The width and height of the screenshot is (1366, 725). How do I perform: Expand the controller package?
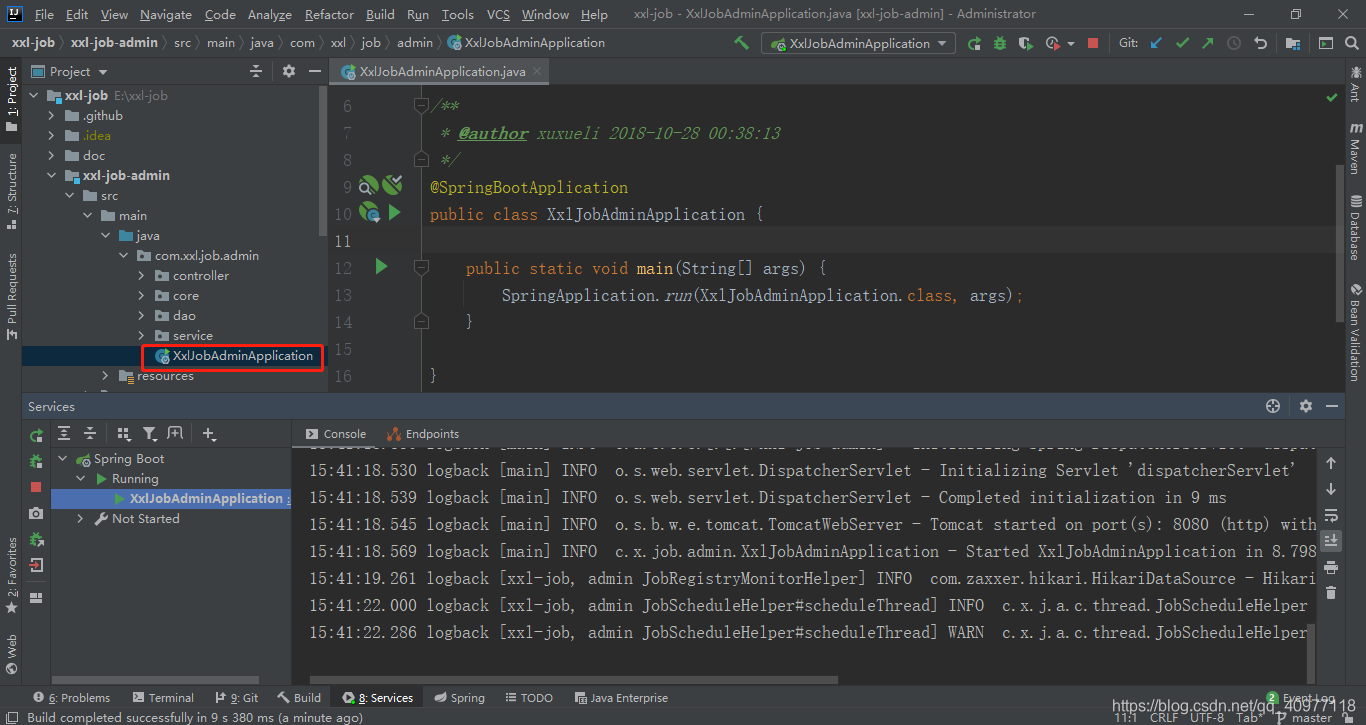[141, 276]
